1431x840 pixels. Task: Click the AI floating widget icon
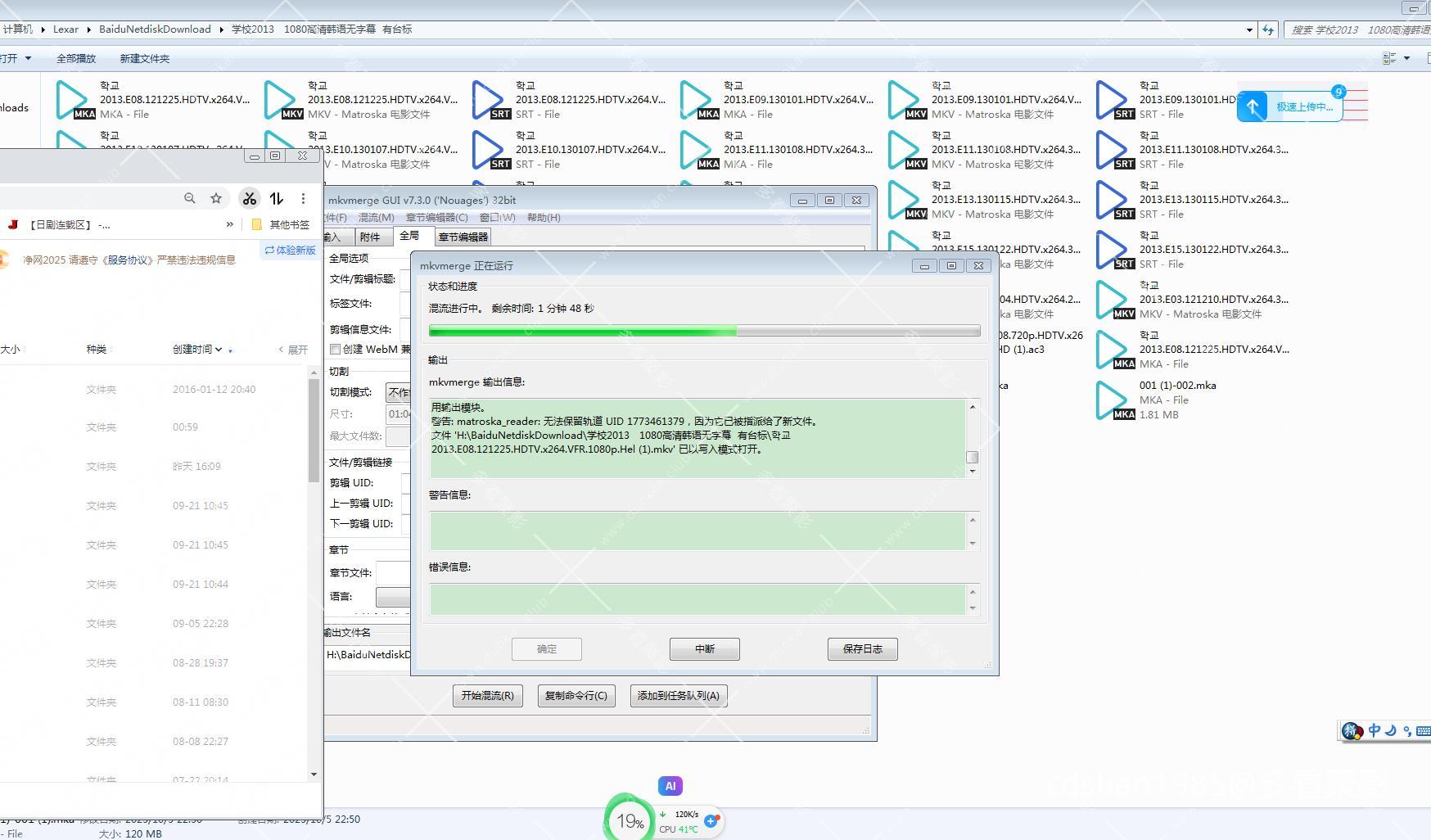pos(670,786)
